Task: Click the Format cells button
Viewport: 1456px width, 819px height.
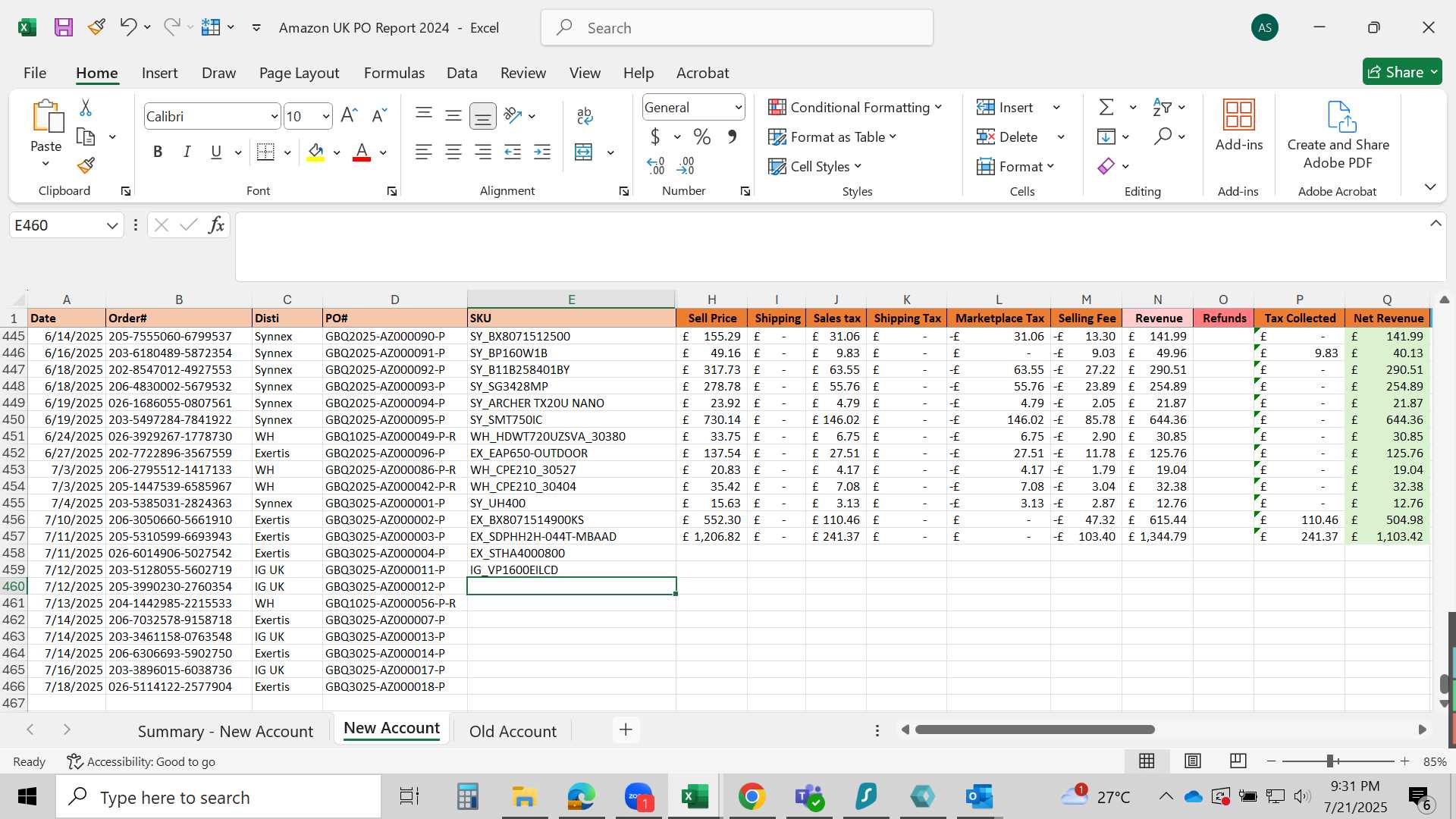Action: pyautogui.click(x=1015, y=166)
